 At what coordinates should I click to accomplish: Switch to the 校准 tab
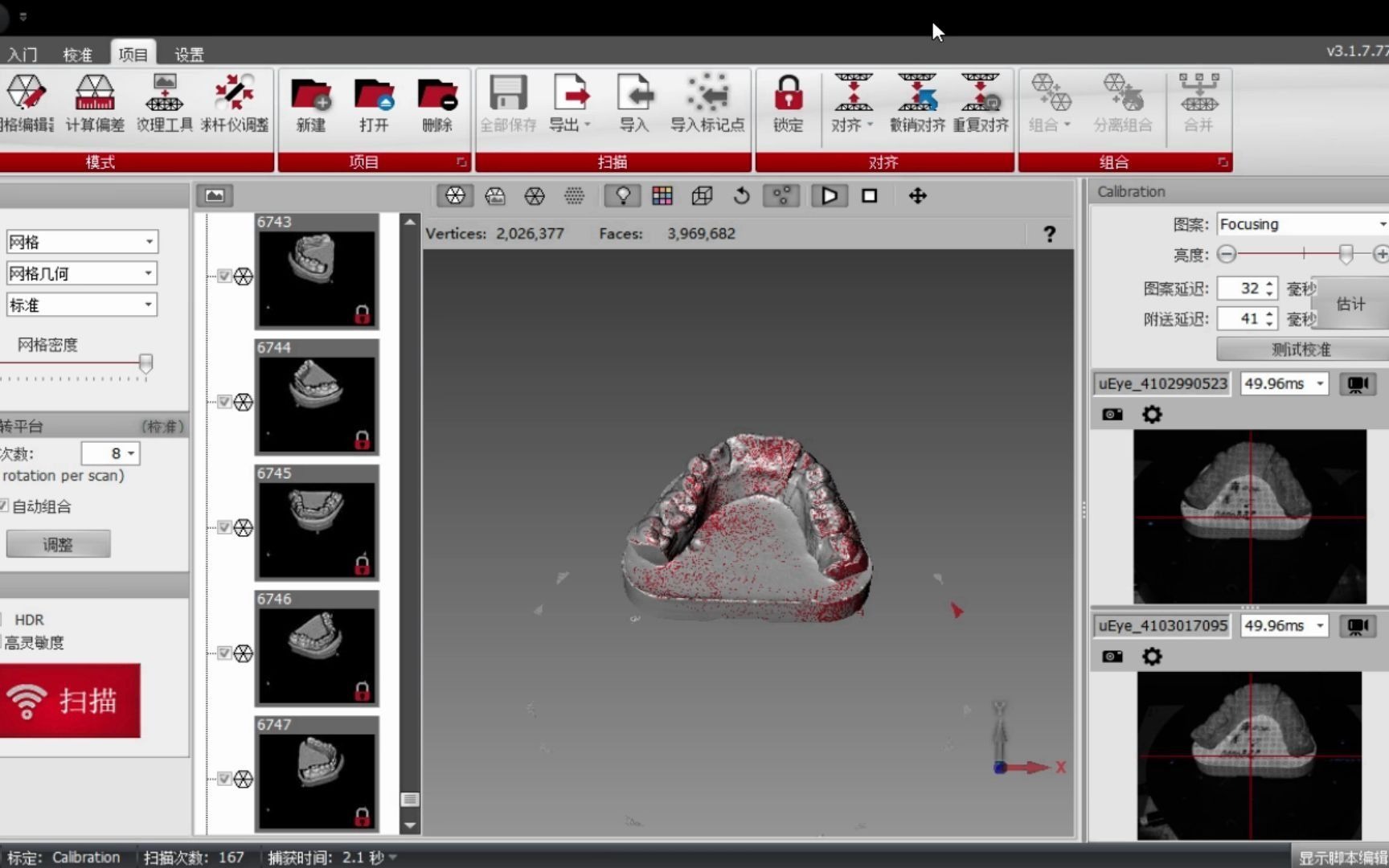[76, 53]
